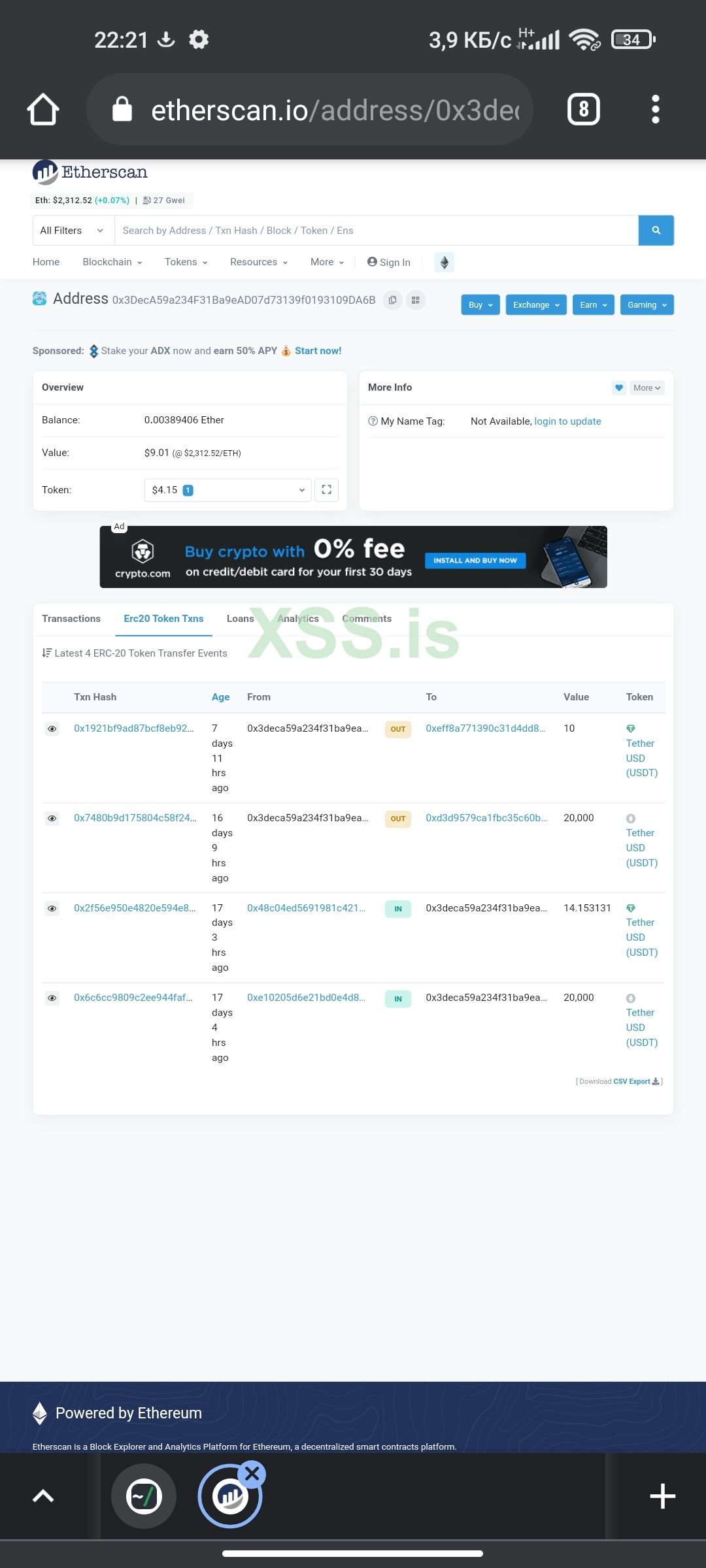Select the Erc20 Token Txns tab
706x1568 pixels.
pos(163,619)
